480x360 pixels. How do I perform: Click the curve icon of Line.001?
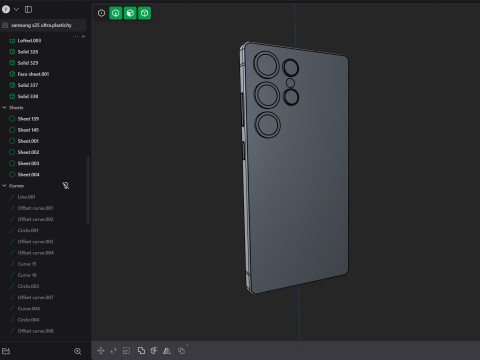(12, 197)
